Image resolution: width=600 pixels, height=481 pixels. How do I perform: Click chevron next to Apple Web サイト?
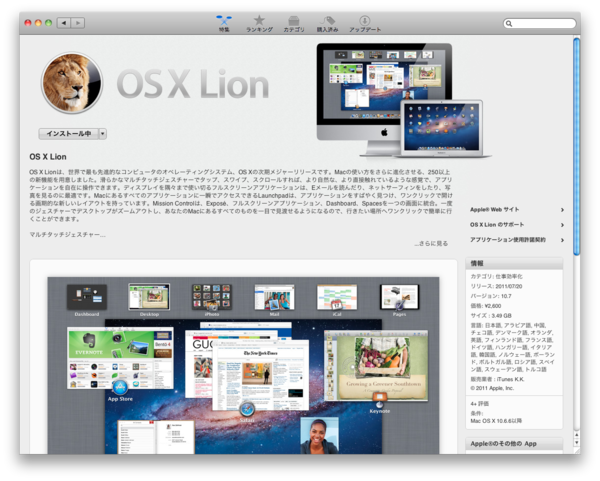click(x=562, y=210)
